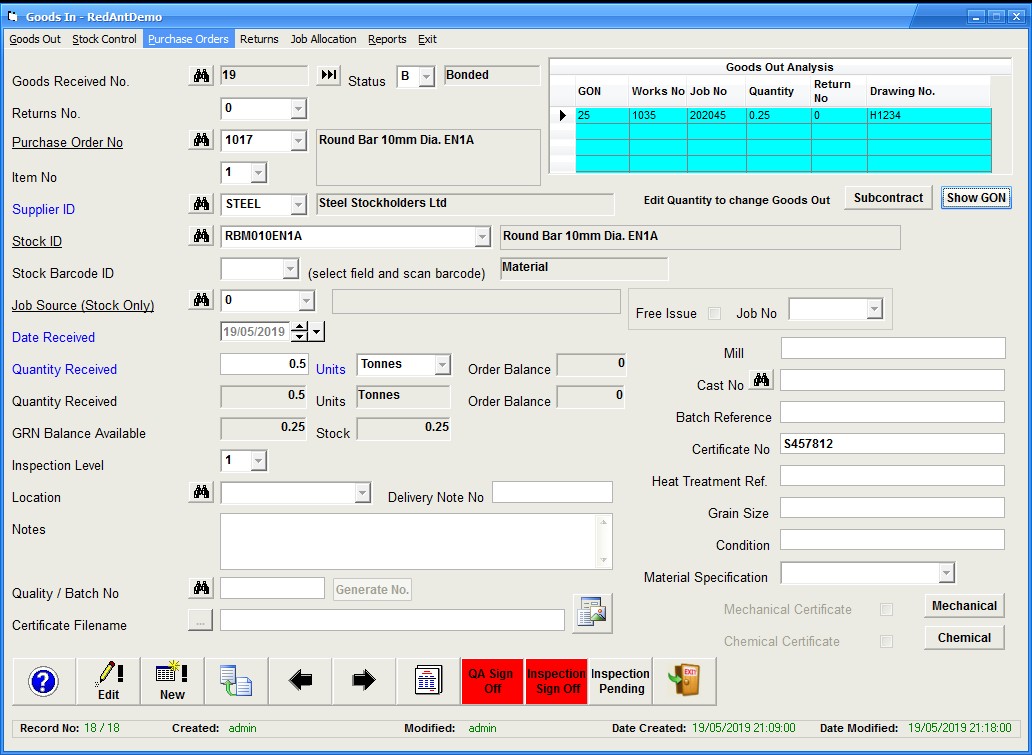The image size is (1032, 755).
Task: Open the certificate image viewer icon
Action: (592, 613)
